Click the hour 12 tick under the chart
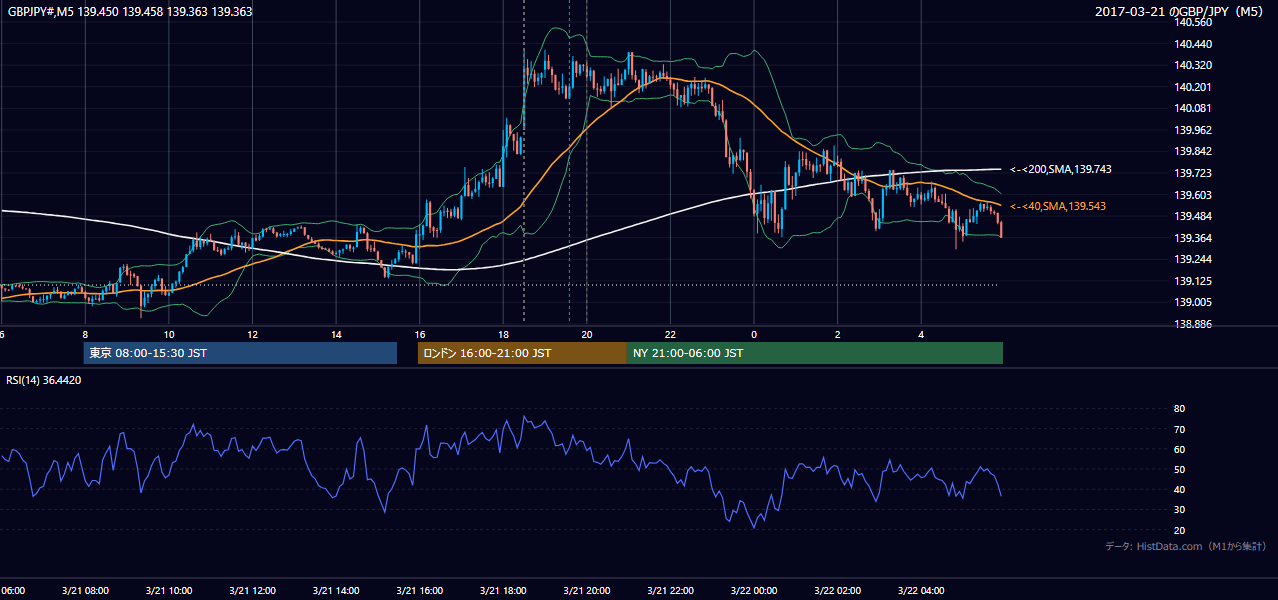This screenshot has height=600, width=1278. pyautogui.click(x=253, y=334)
